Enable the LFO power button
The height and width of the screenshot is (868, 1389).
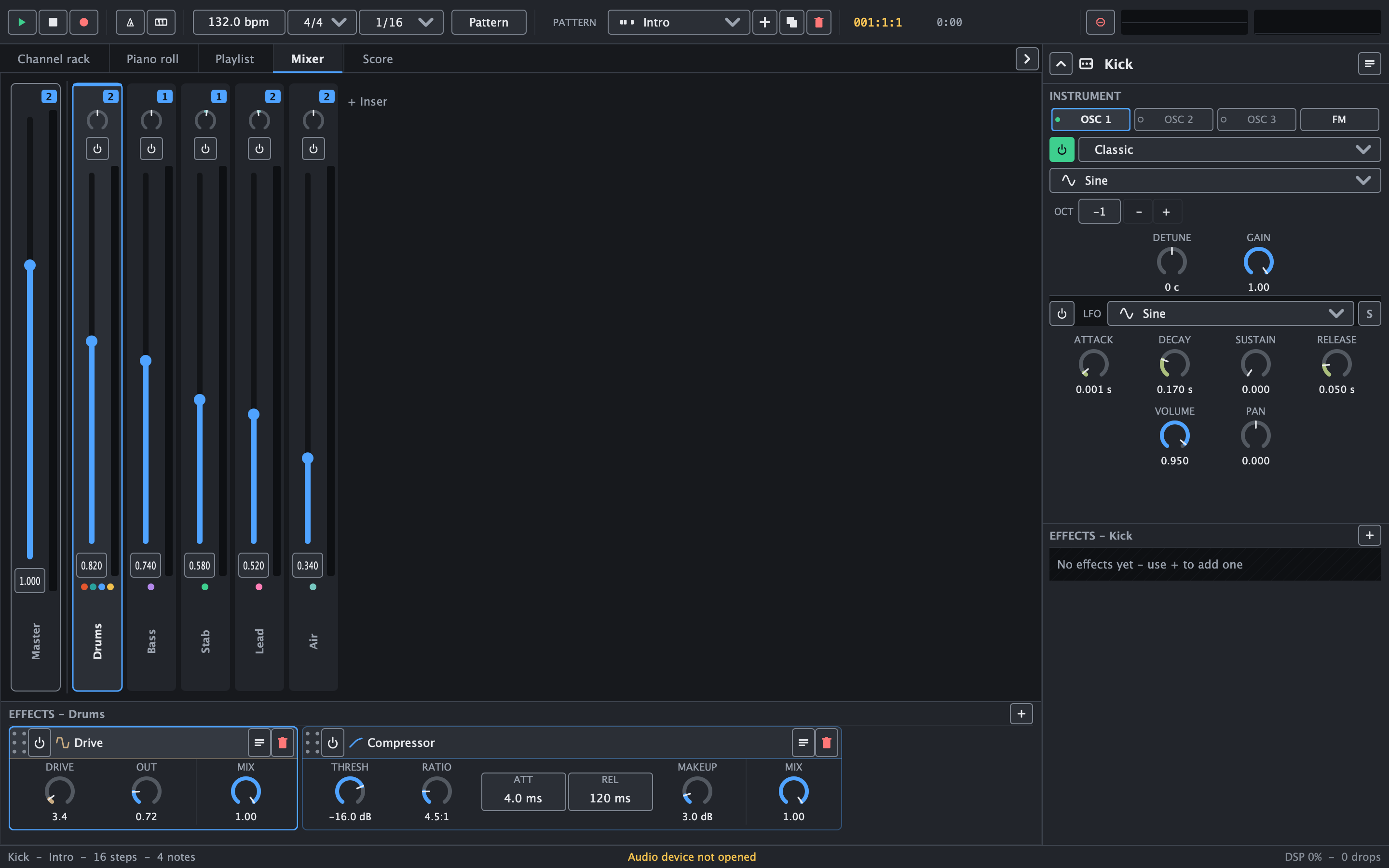click(x=1062, y=313)
